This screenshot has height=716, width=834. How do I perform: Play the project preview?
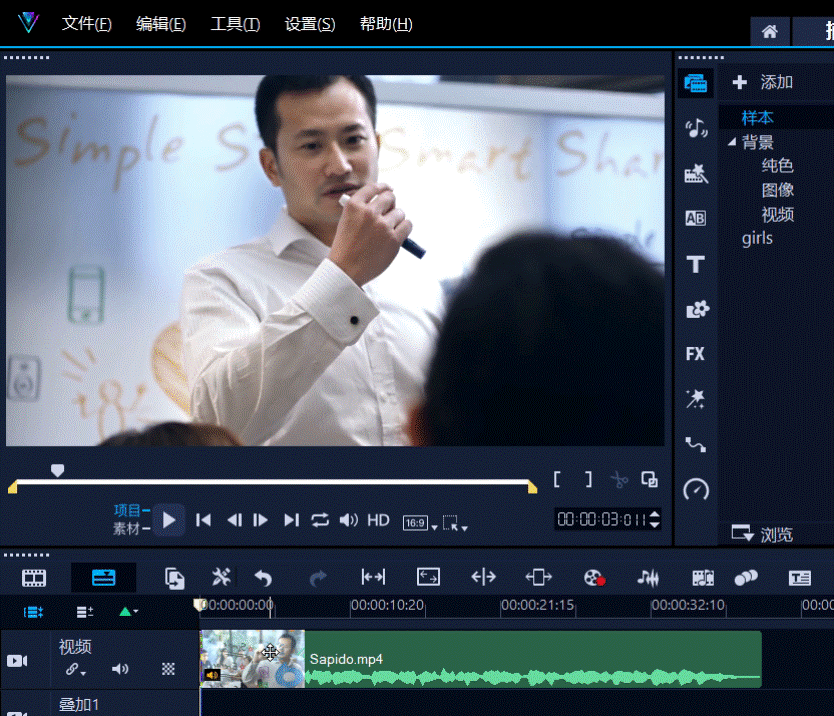point(169,520)
